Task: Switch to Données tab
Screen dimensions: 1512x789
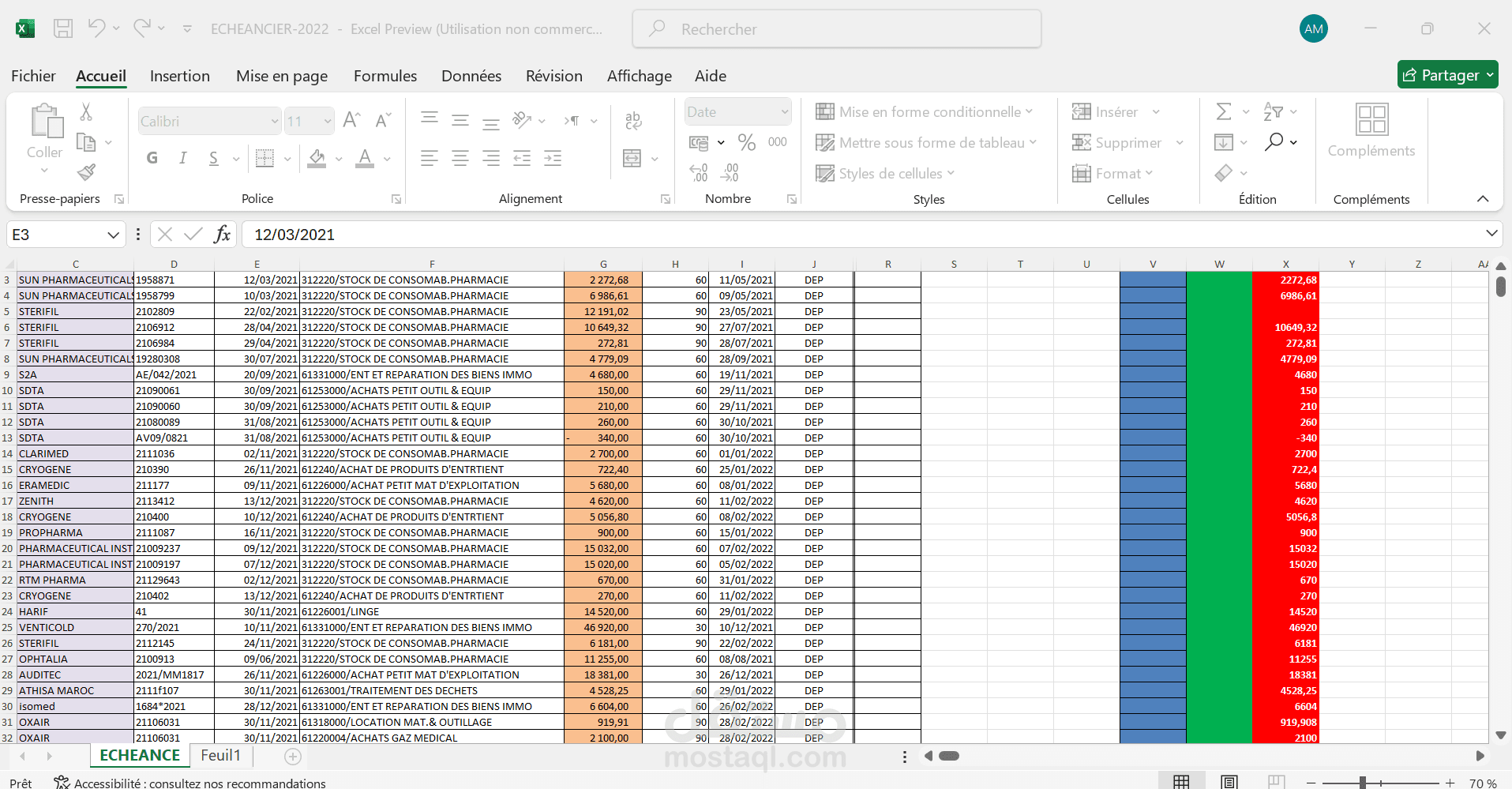Action: (471, 76)
